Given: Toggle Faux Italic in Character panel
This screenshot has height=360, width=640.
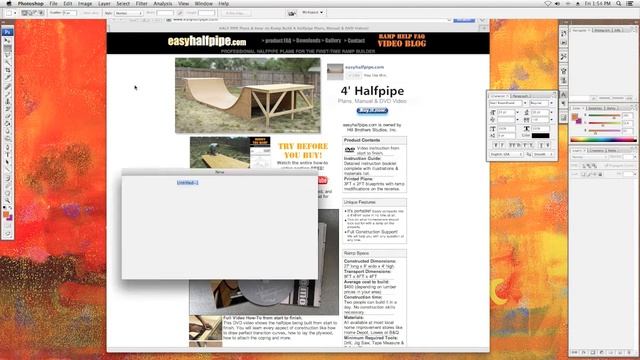Looking at the screenshot, I should [x=502, y=145].
